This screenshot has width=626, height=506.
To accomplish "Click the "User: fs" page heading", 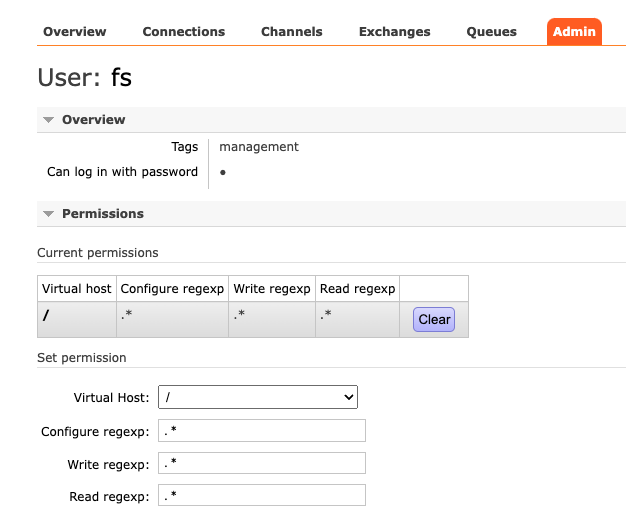I will pyautogui.click(x=85, y=78).
